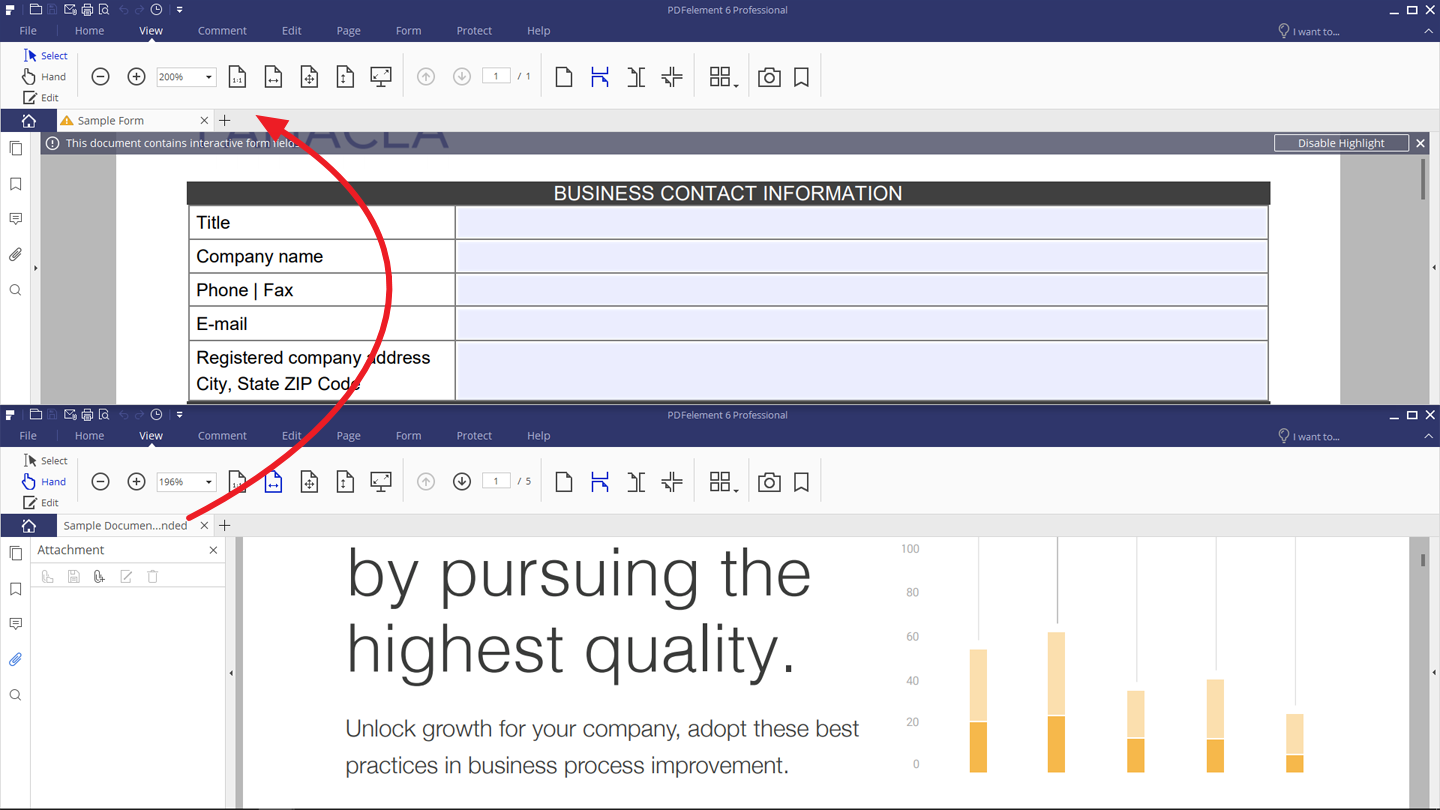Select Fit Width icon in bottom window
Viewport: 1440px width, 810px height.
pyautogui.click(x=273, y=482)
